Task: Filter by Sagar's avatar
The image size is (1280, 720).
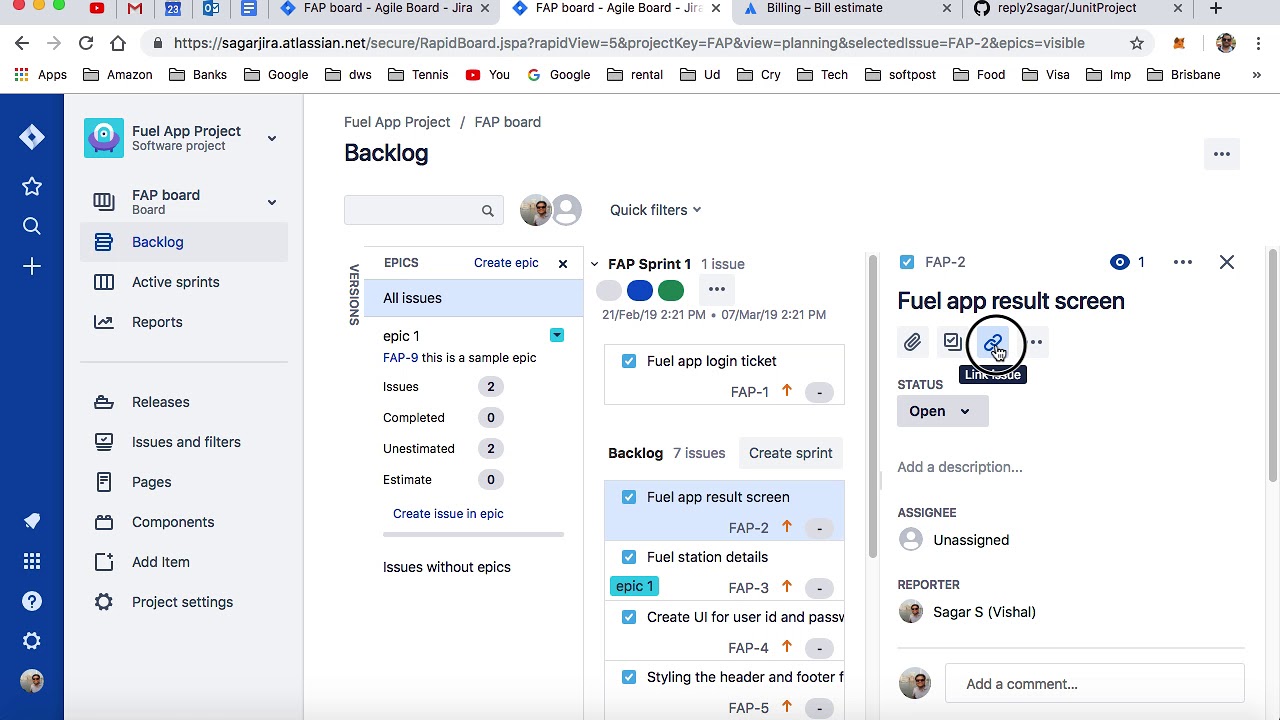Action: [536, 210]
